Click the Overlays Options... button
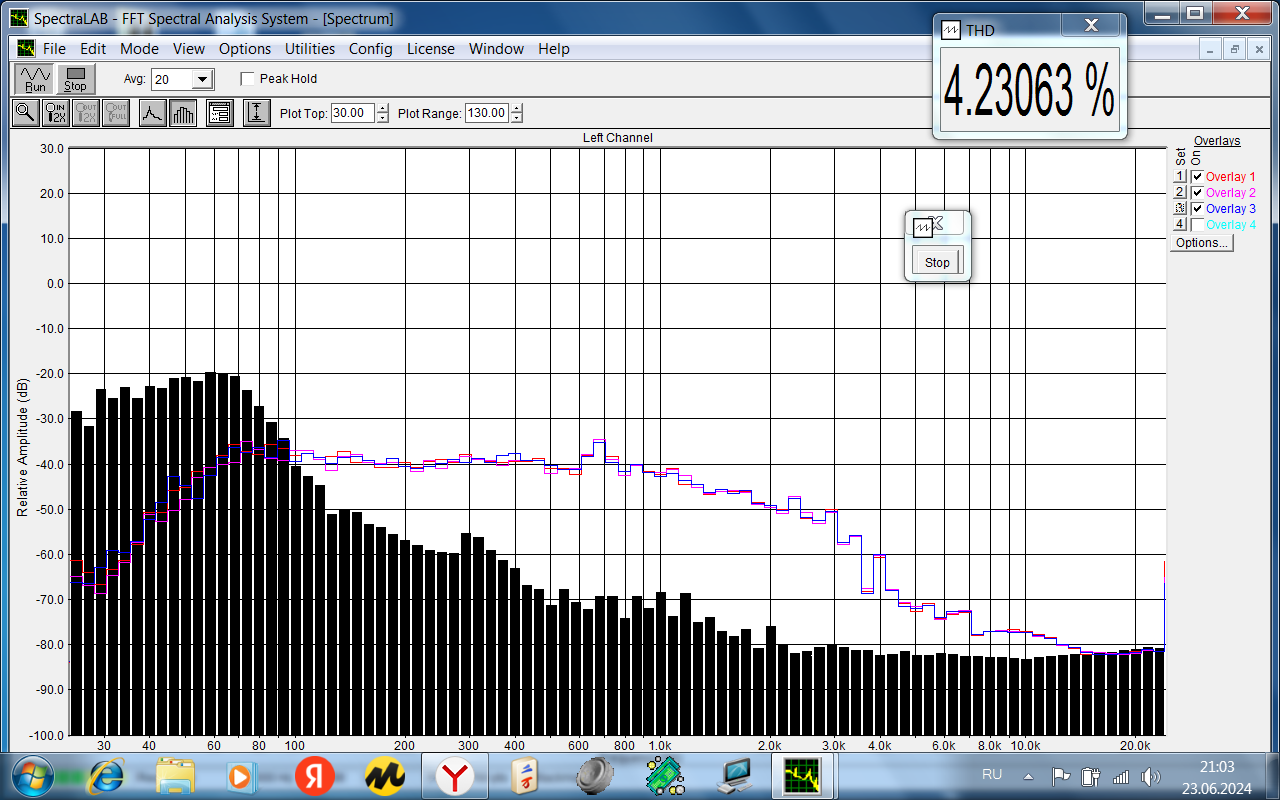1280x800 pixels. click(1201, 243)
